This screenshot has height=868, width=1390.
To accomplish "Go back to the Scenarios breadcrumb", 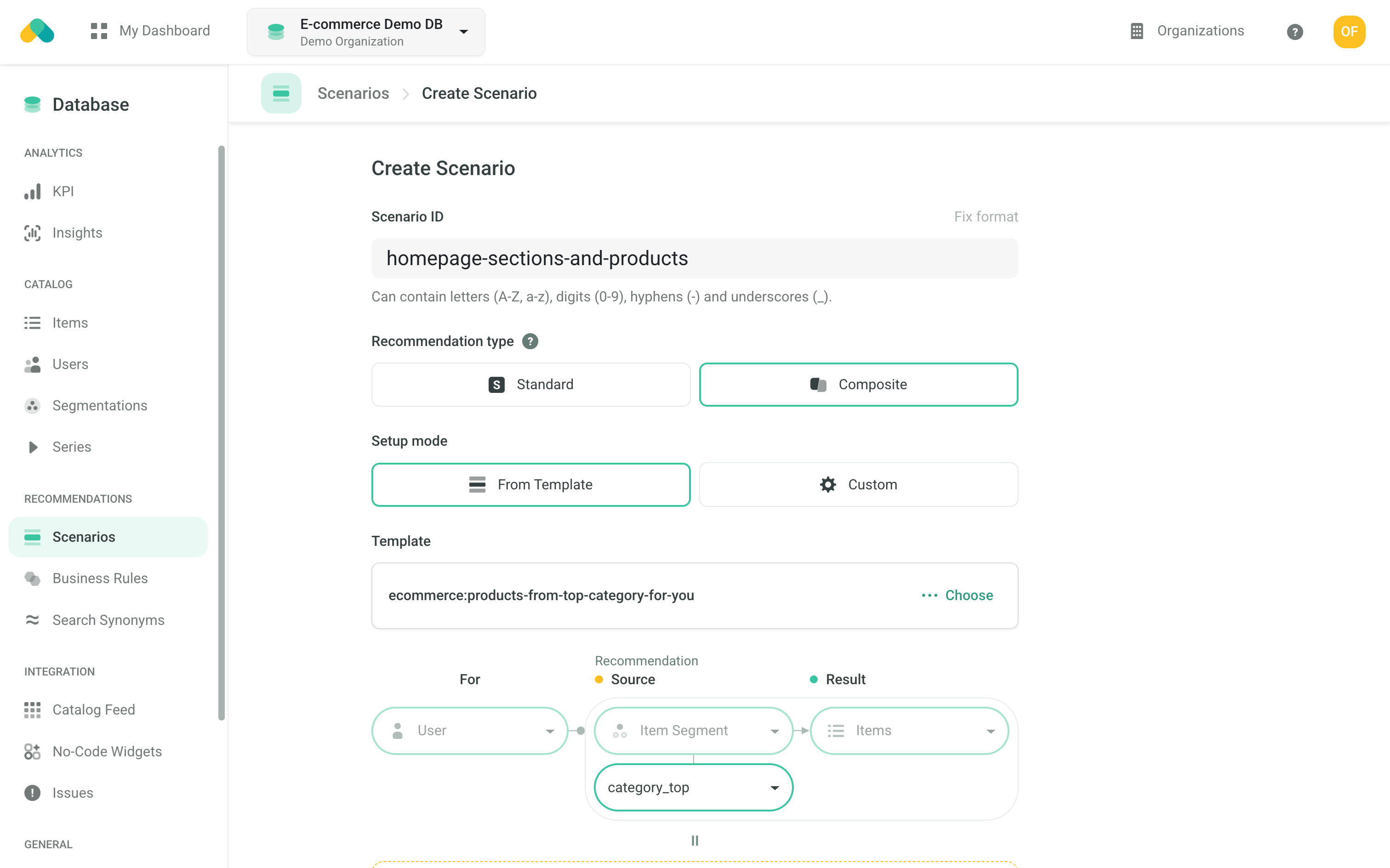I will [x=353, y=93].
